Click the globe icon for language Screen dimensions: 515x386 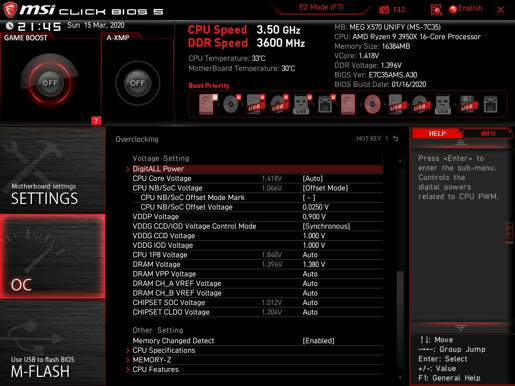452,9
